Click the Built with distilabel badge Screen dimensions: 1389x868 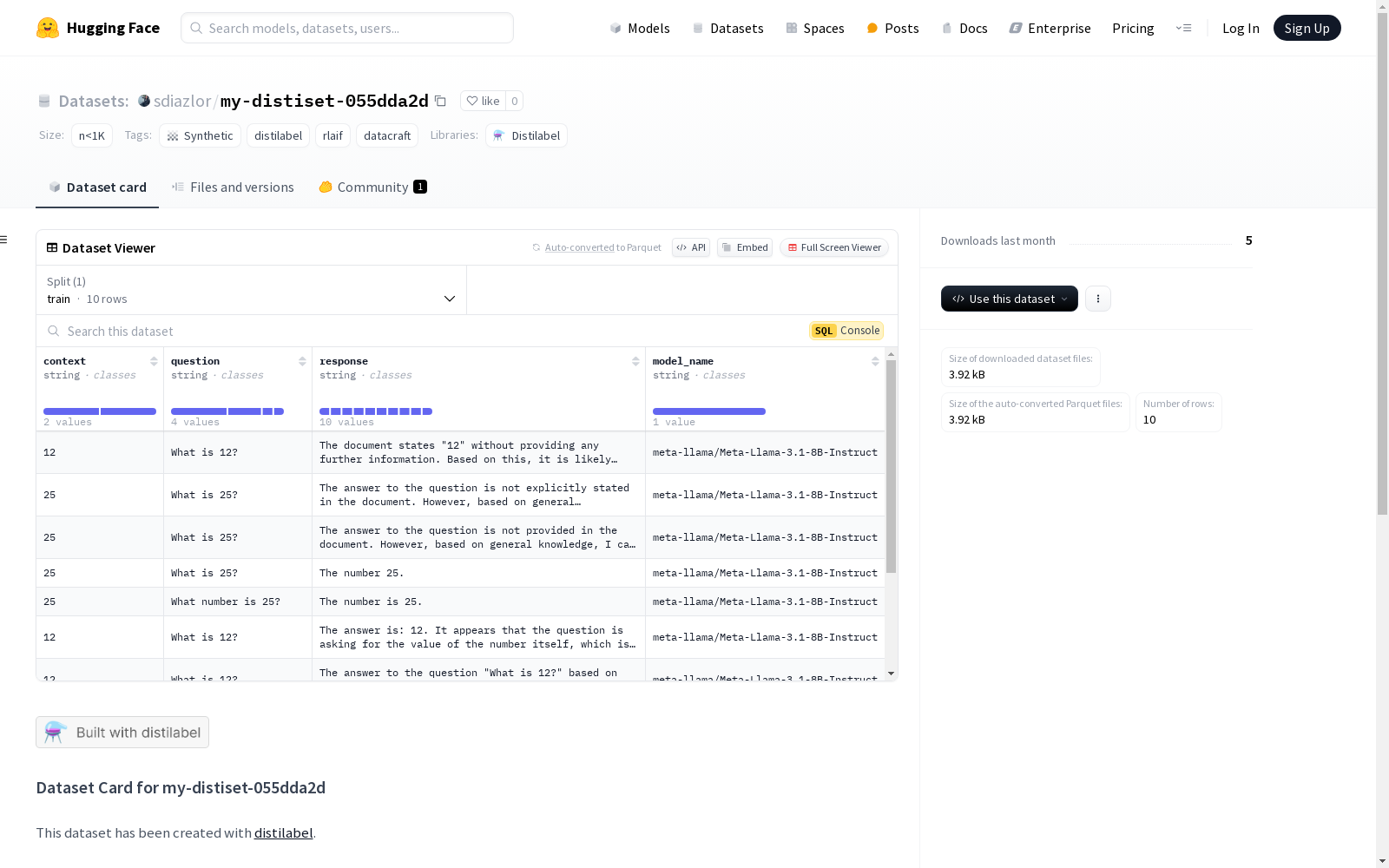[x=122, y=732]
